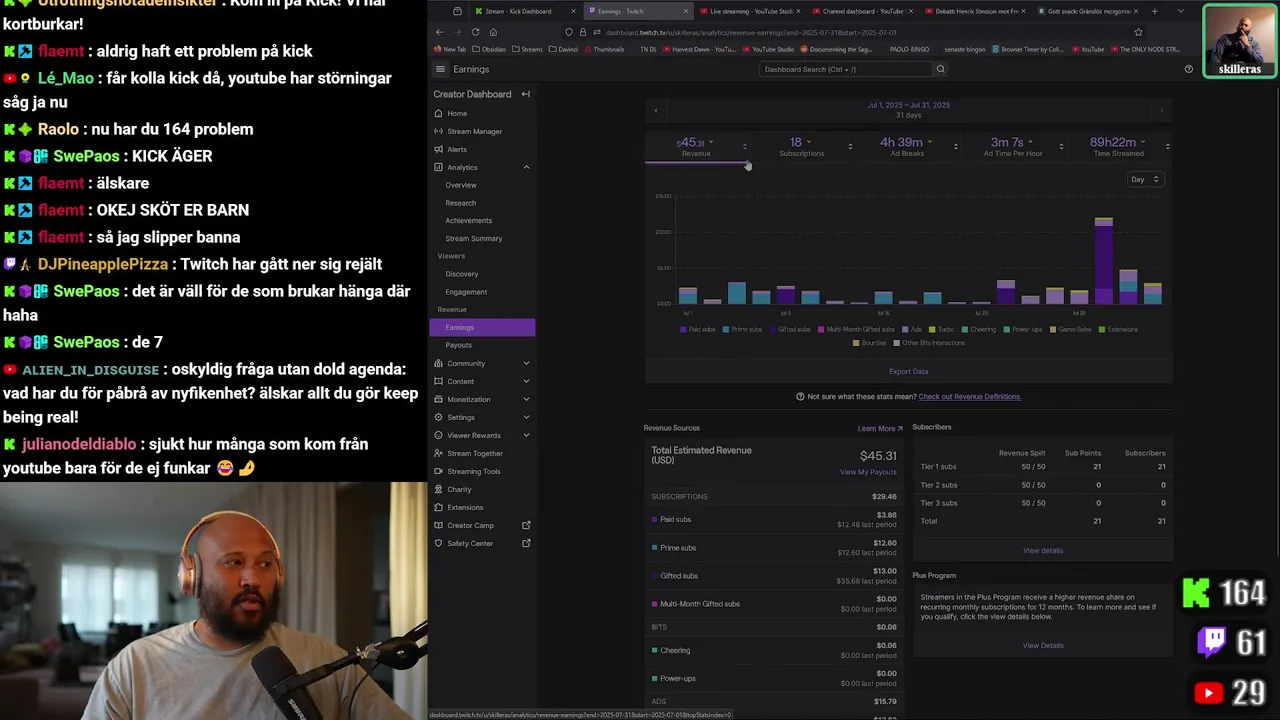Toggle Bounties series in chart legend
This screenshot has height=720, width=1280.
[x=870, y=343]
